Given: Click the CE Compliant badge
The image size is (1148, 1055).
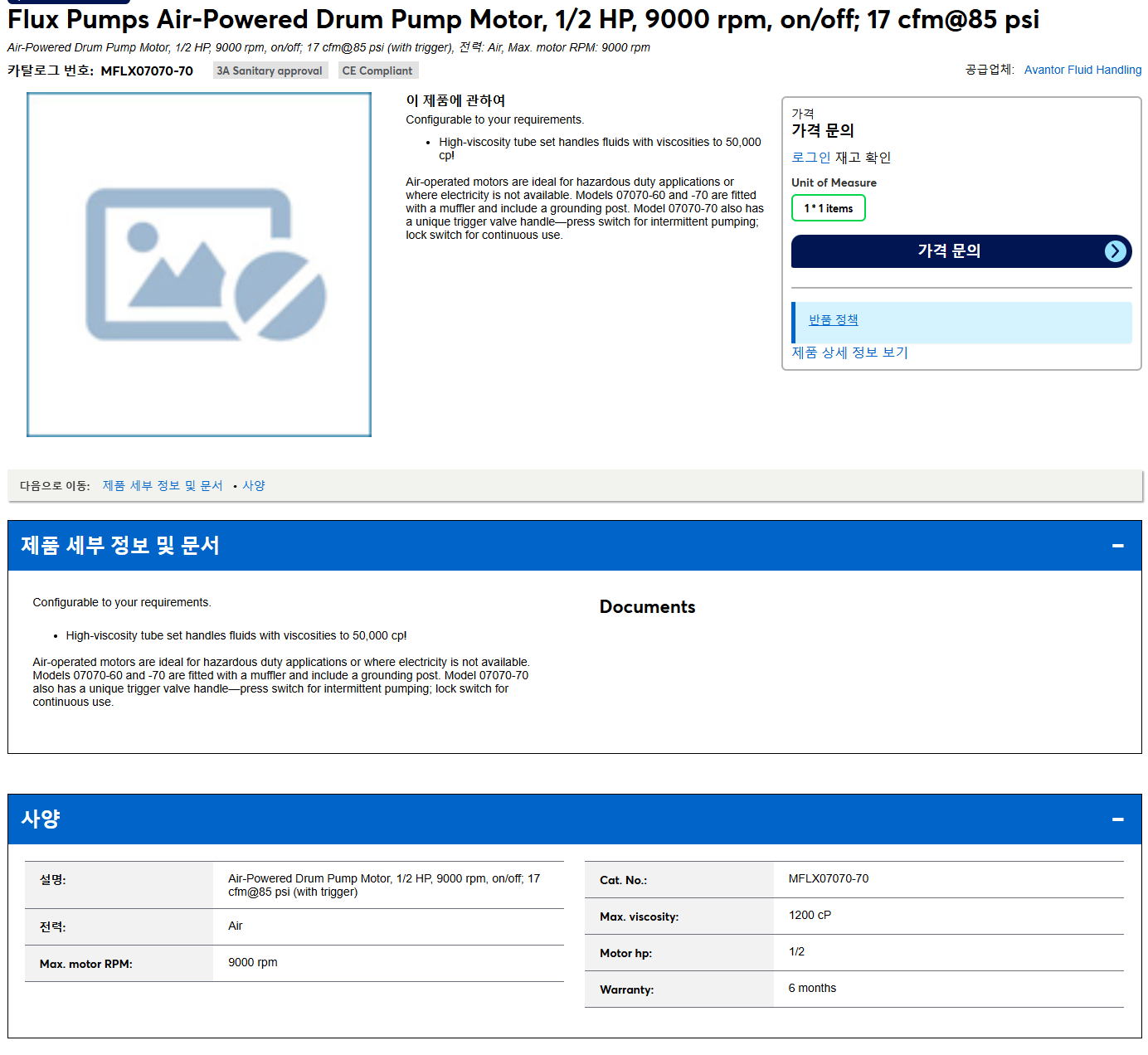Looking at the screenshot, I should click(x=377, y=70).
